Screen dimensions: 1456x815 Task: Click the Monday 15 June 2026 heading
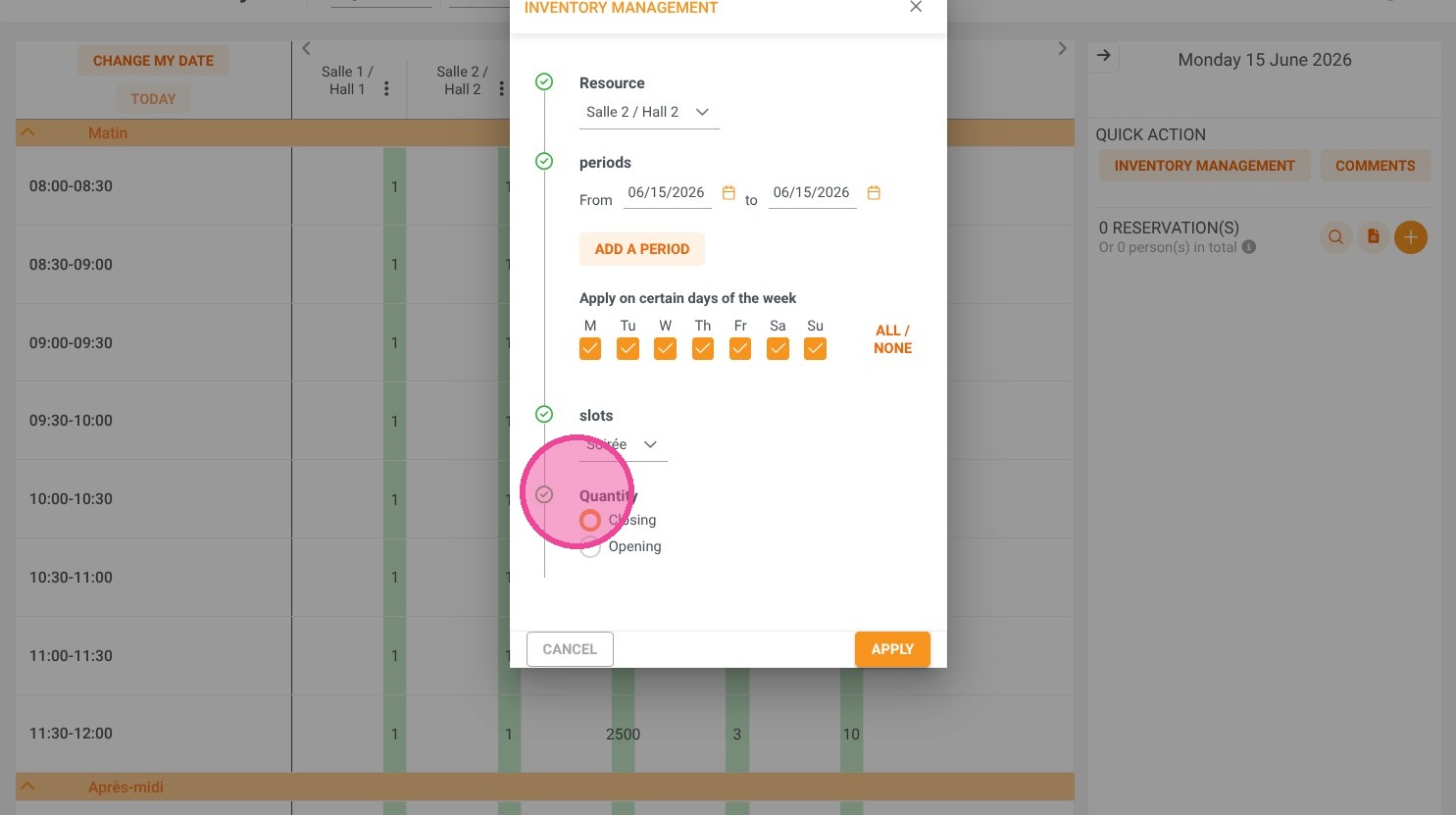1265,60
